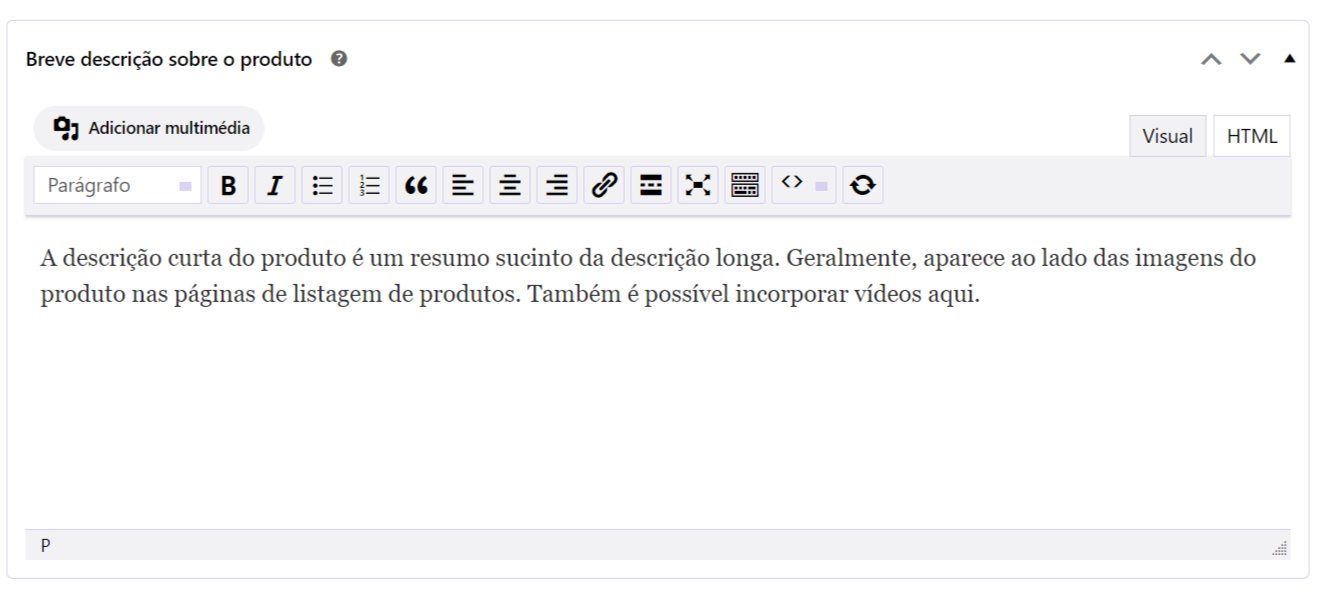This screenshot has width=1324, height=595.
Task: Open the Parágrafo format dropdown
Action: [117, 185]
